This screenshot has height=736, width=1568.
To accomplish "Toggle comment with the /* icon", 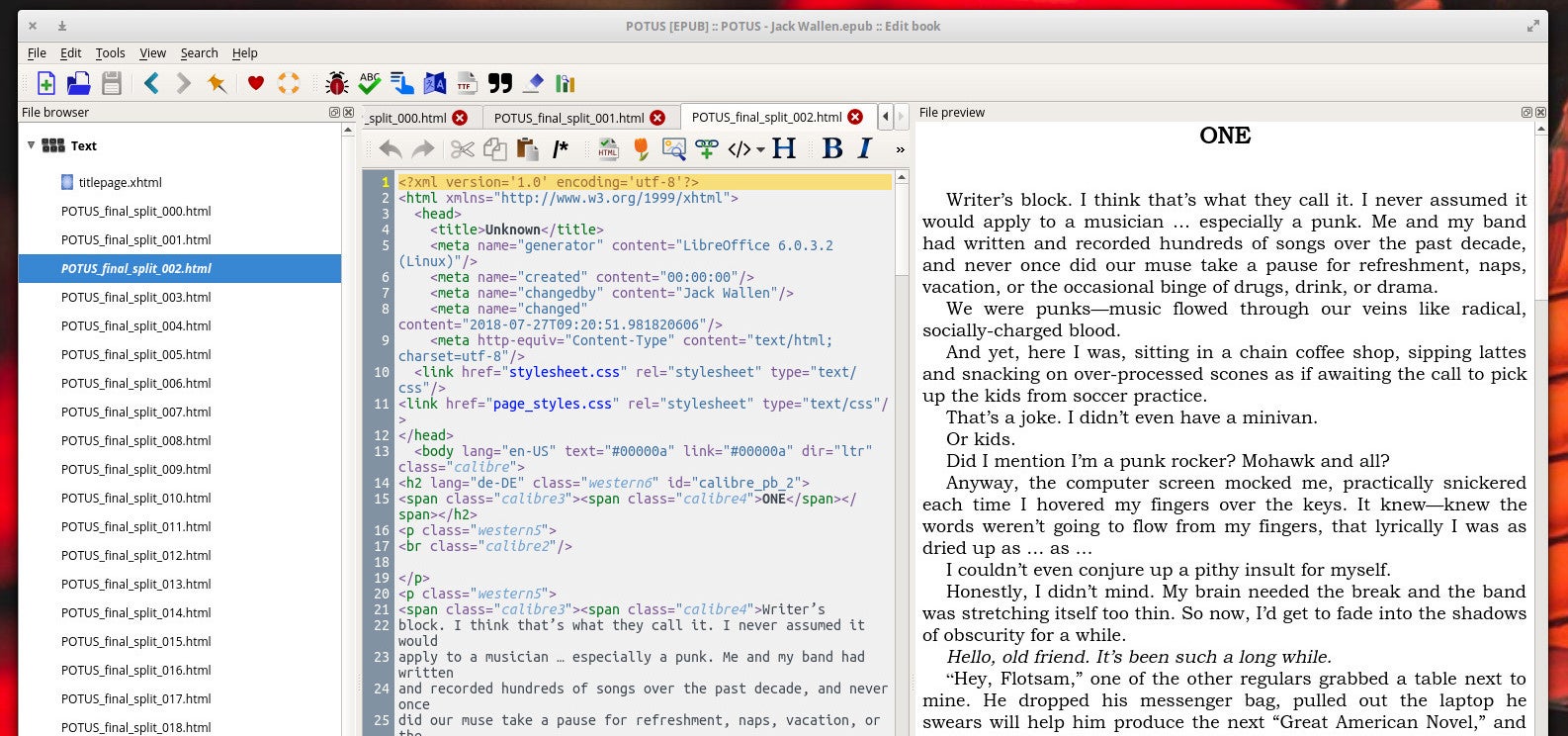I will pyautogui.click(x=561, y=148).
